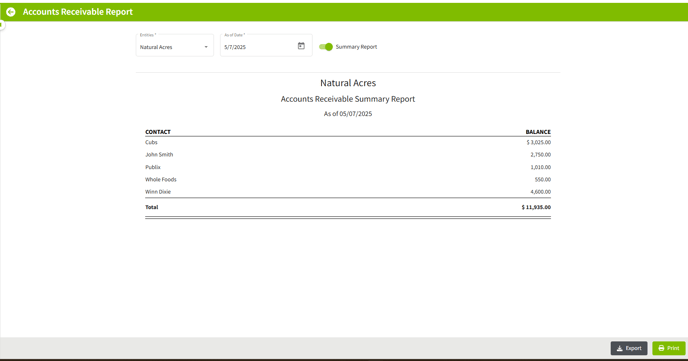Click the Accounts Receivable Report page title

tap(78, 12)
